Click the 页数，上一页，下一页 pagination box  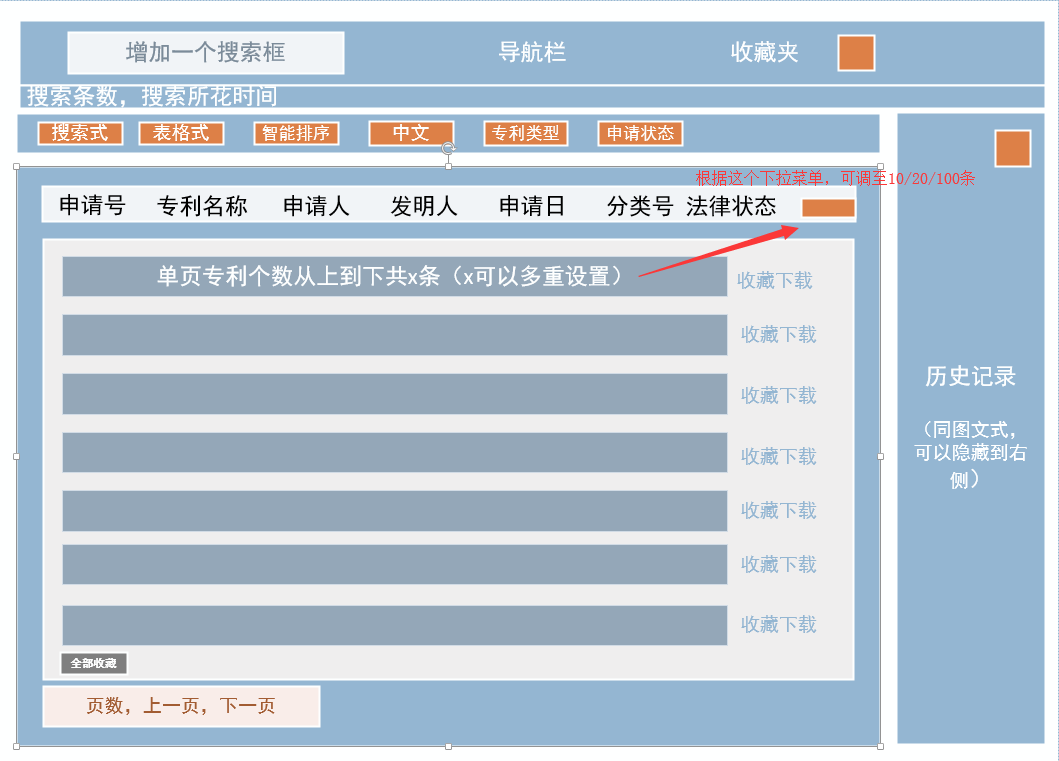coord(181,706)
